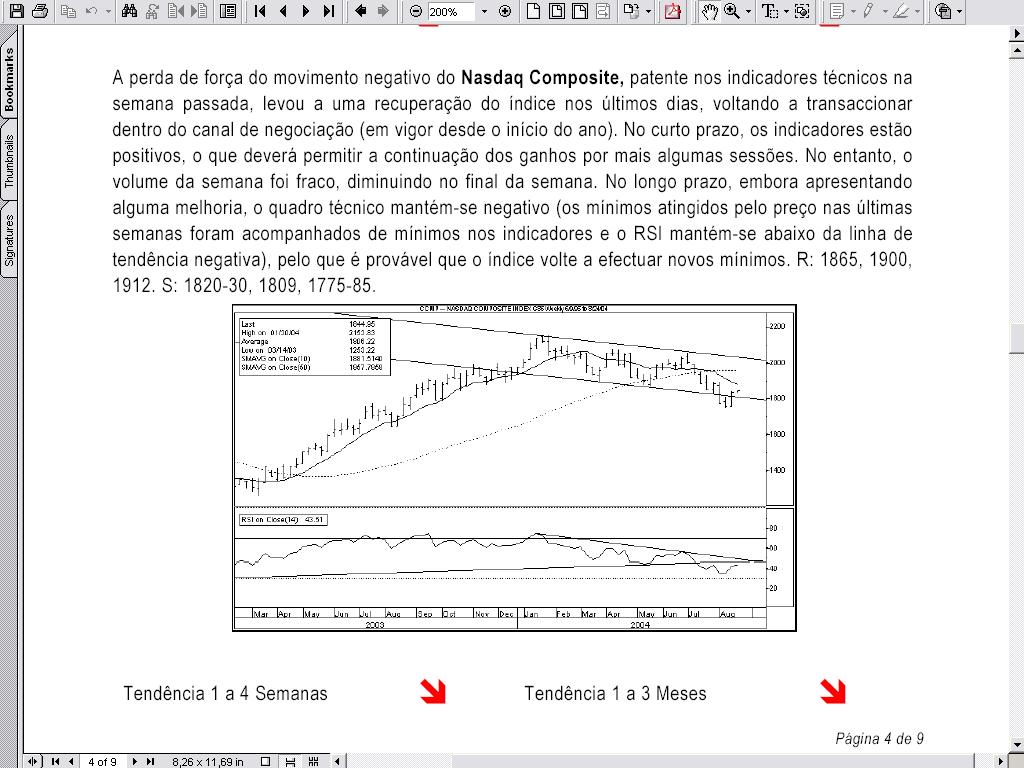Click the Save floppy disk icon
1024x768 pixels.
(x=16, y=10)
